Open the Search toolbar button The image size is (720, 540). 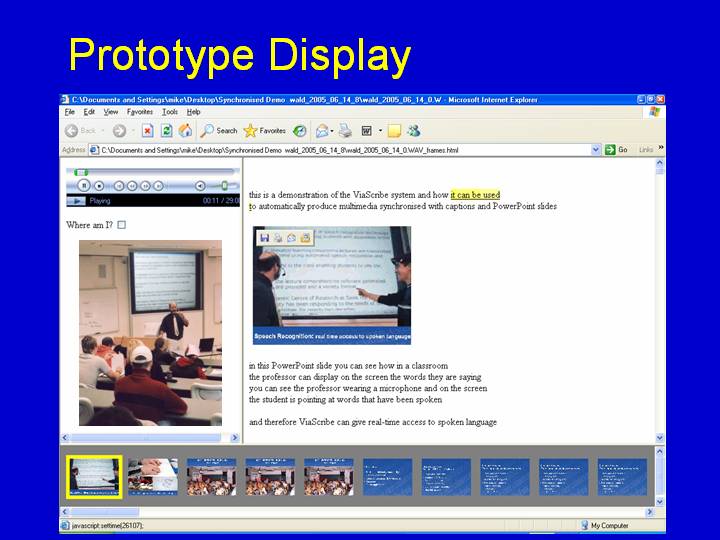click(219, 131)
